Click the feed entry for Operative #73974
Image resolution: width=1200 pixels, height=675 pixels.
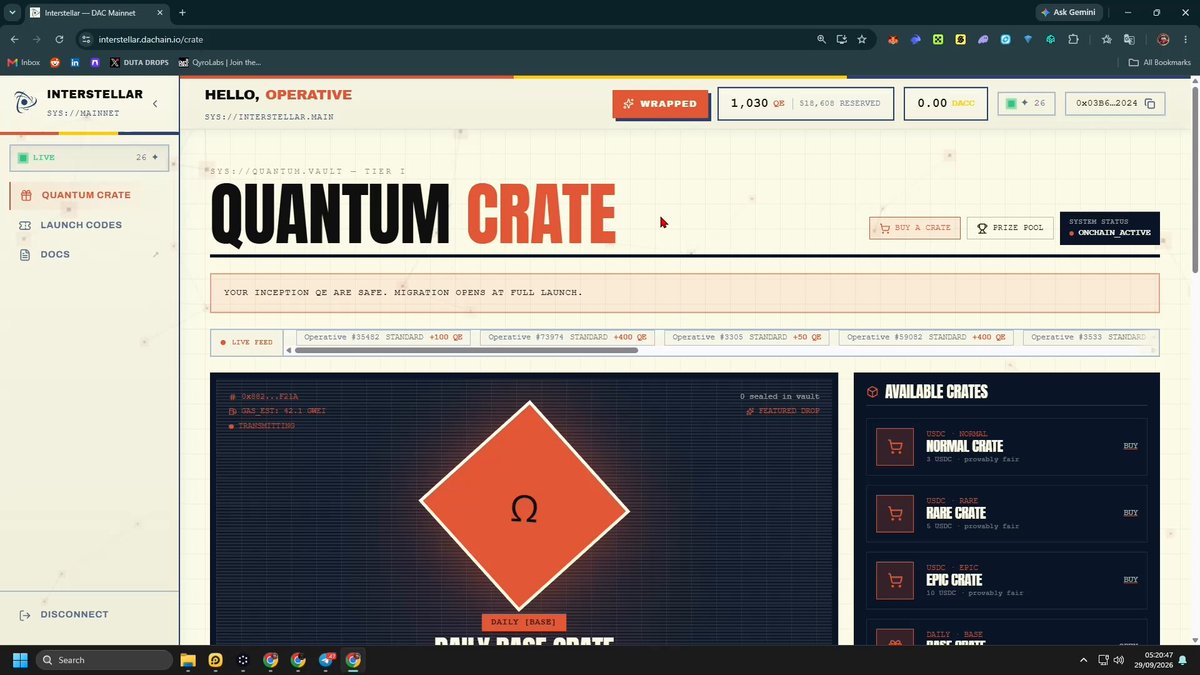(567, 337)
